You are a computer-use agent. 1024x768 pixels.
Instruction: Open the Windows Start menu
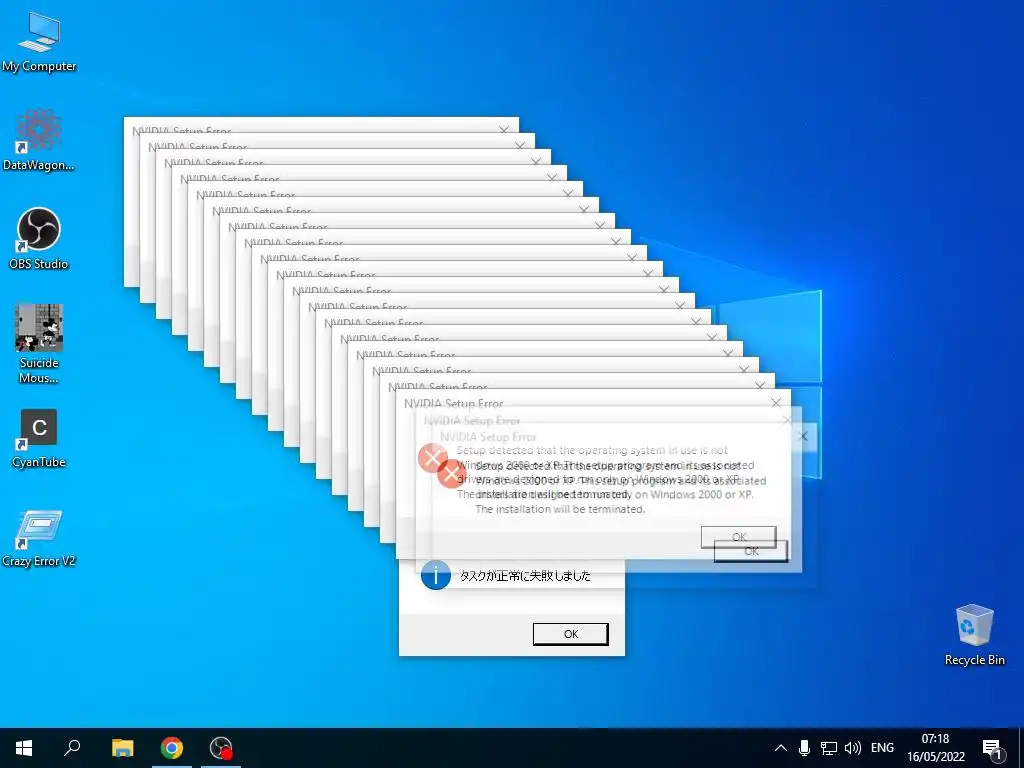pyautogui.click(x=24, y=748)
